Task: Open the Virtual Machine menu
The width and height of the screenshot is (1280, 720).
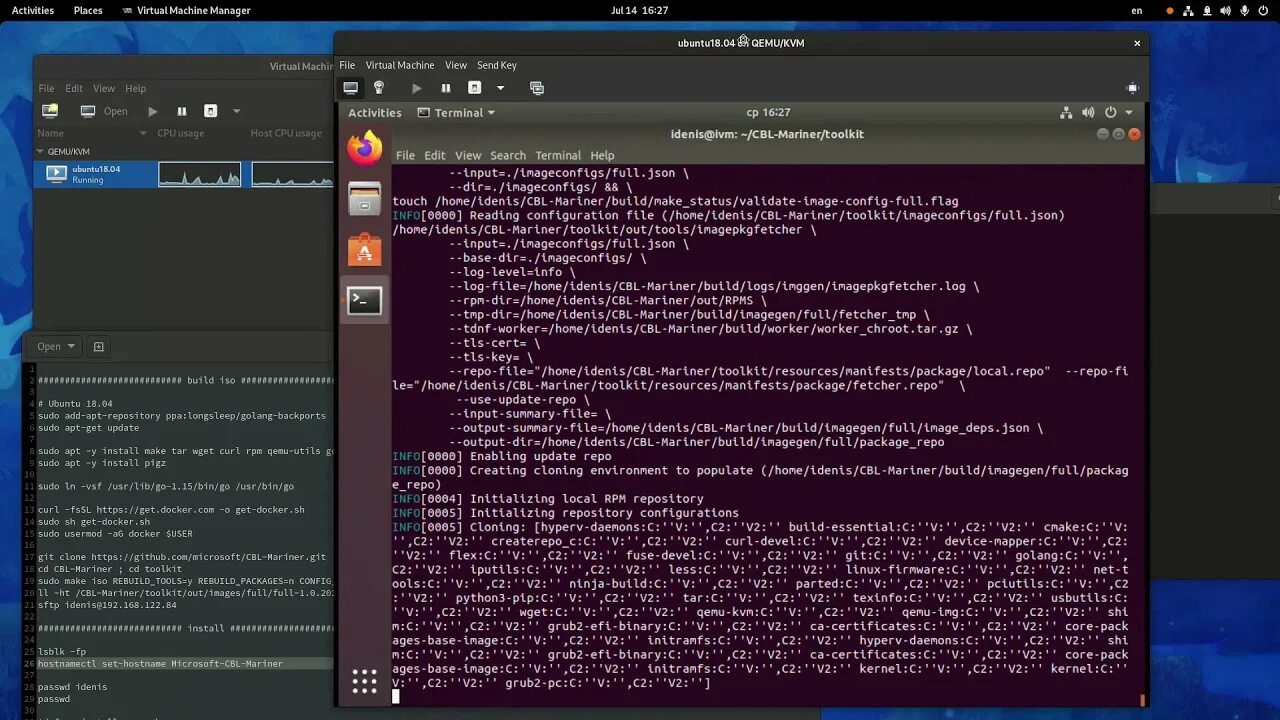Action: (x=400, y=65)
